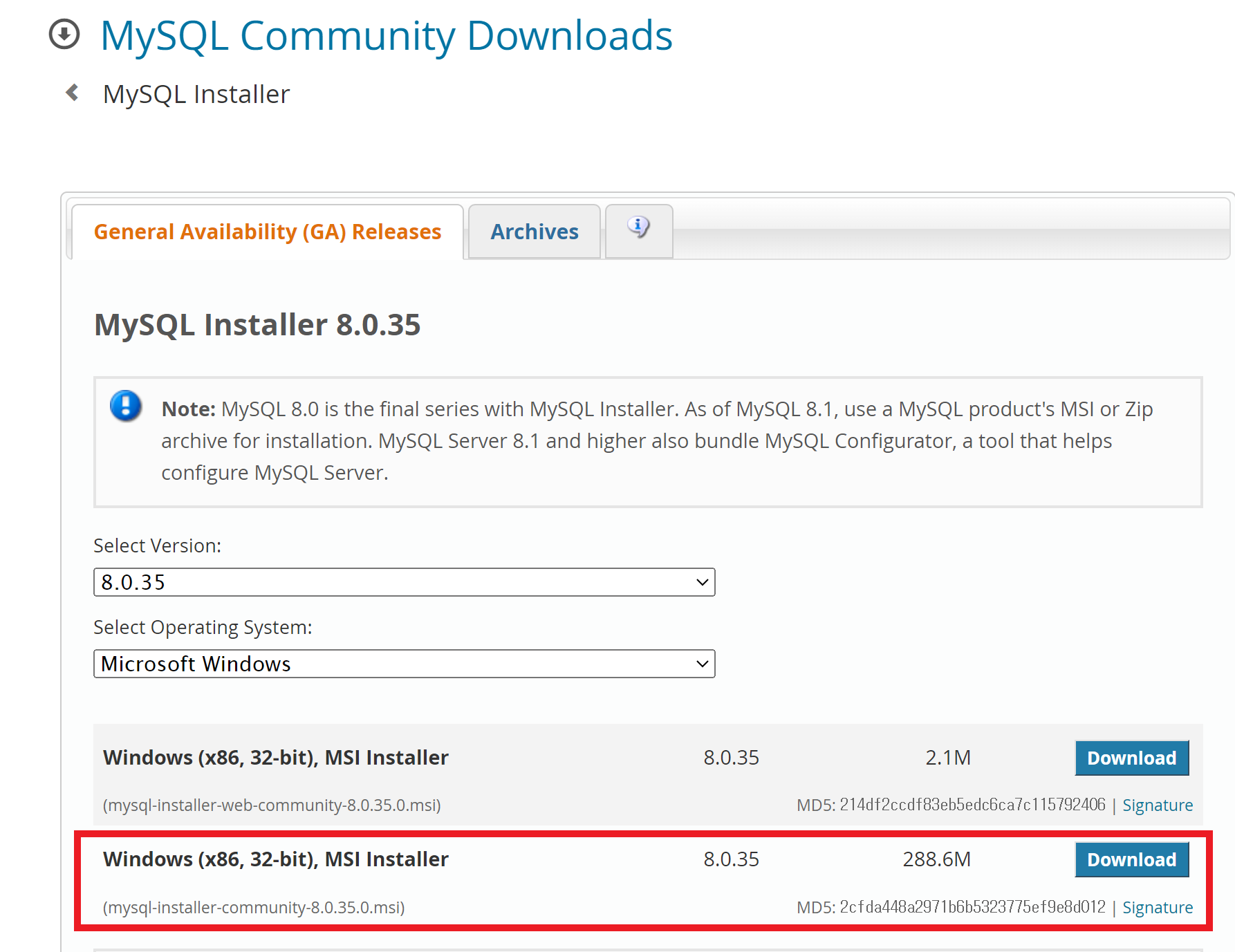Click the 2.1M file size value
Screen dimensions: 1235x952
pyautogui.click(x=948, y=758)
